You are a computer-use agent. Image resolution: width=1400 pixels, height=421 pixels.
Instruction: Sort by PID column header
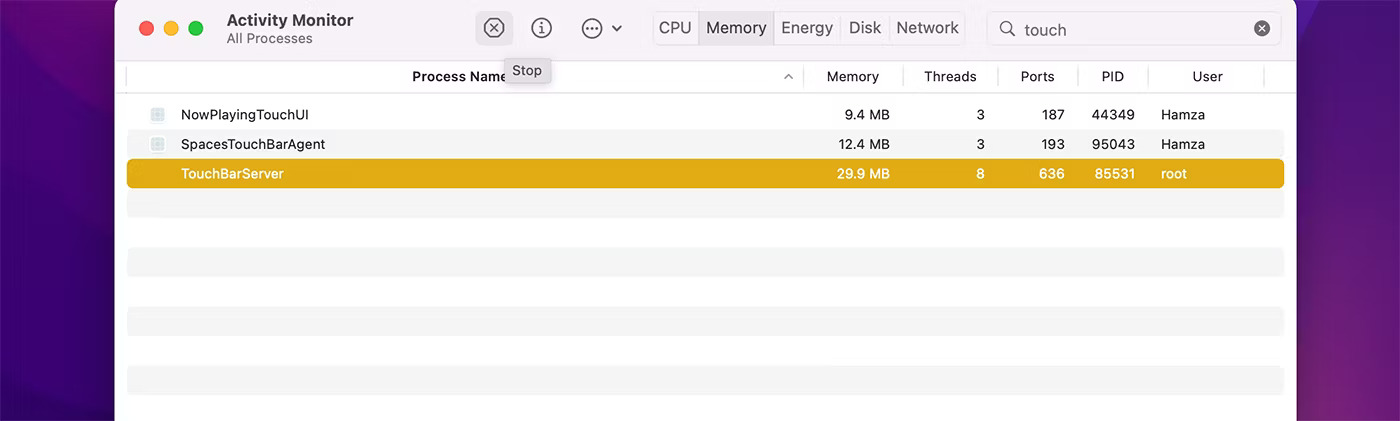[1112, 76]
